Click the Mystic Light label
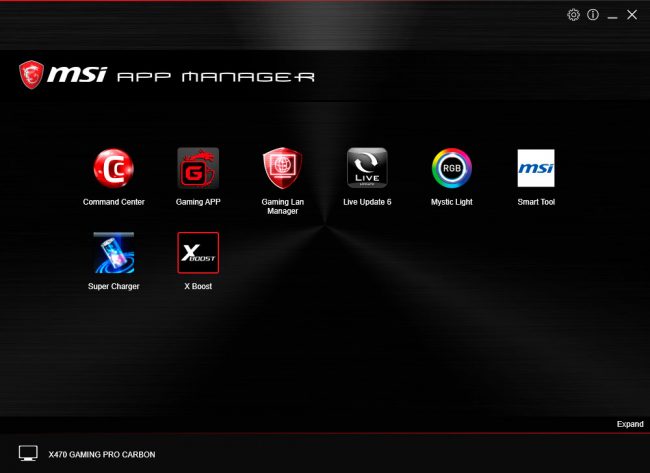The width and height of the screenshot is (650, 473). (452, 202)
